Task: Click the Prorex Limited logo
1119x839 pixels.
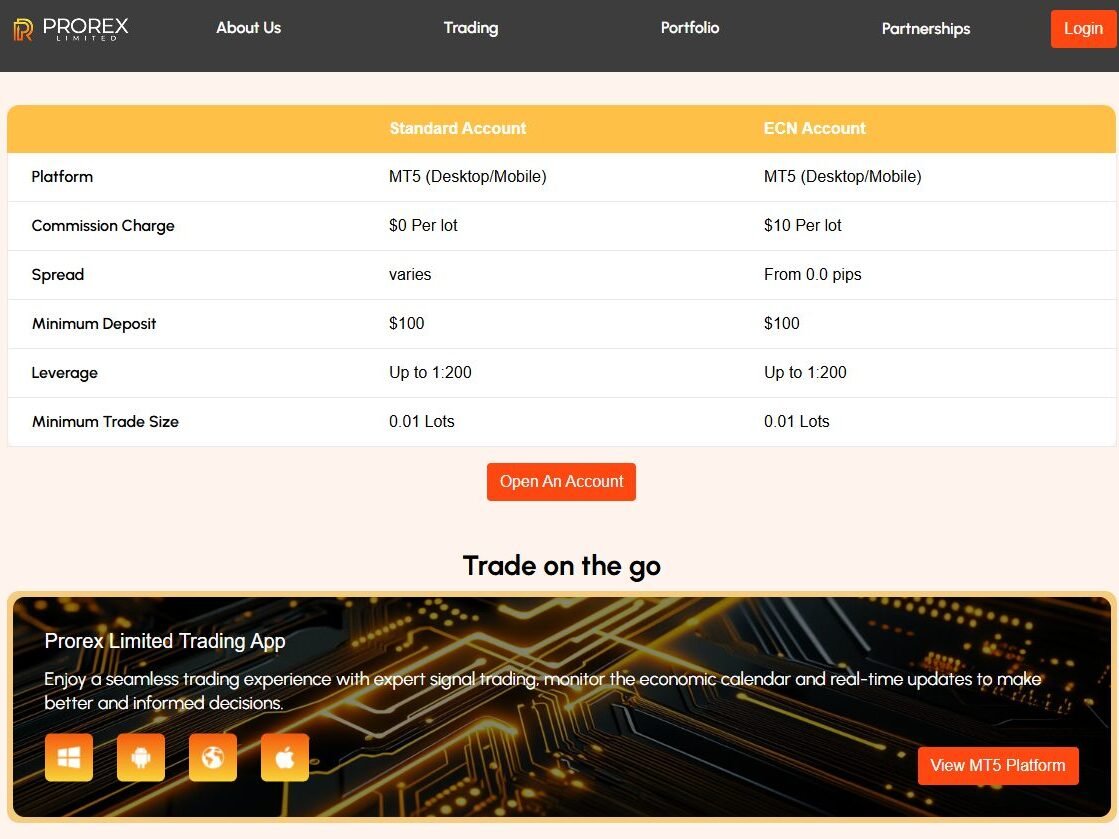Action: point(71,29)
